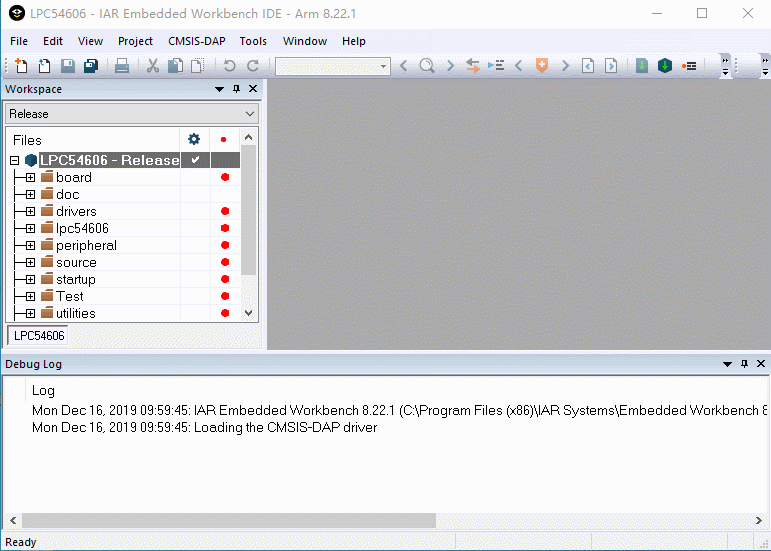Image resolution: width=771 pixels, height=551 pixels.
Task: Open the Help menu
Action: pyautogui.click(x=354, y=41)
